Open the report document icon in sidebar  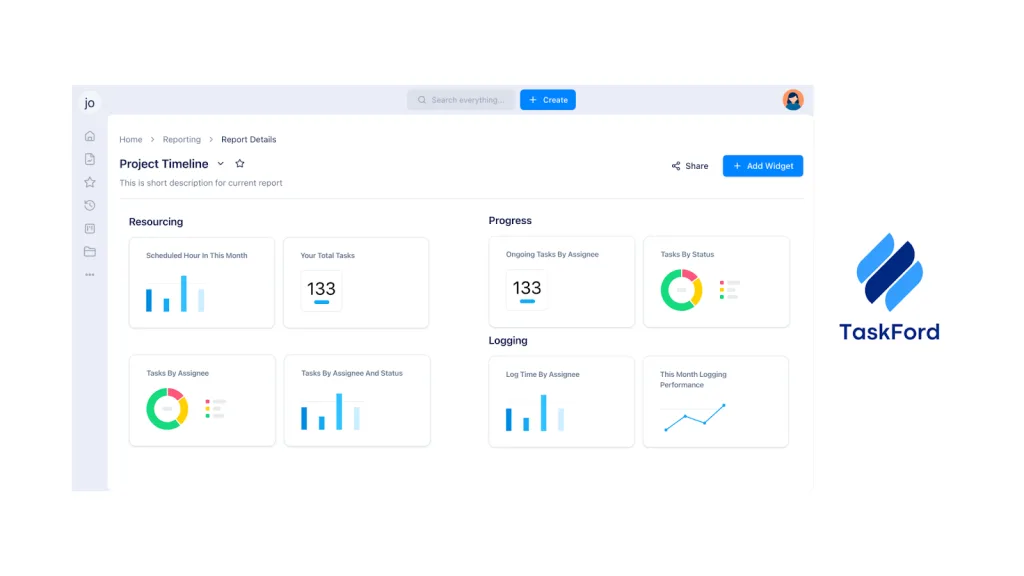pyautogui.click(x=90, y=159)
